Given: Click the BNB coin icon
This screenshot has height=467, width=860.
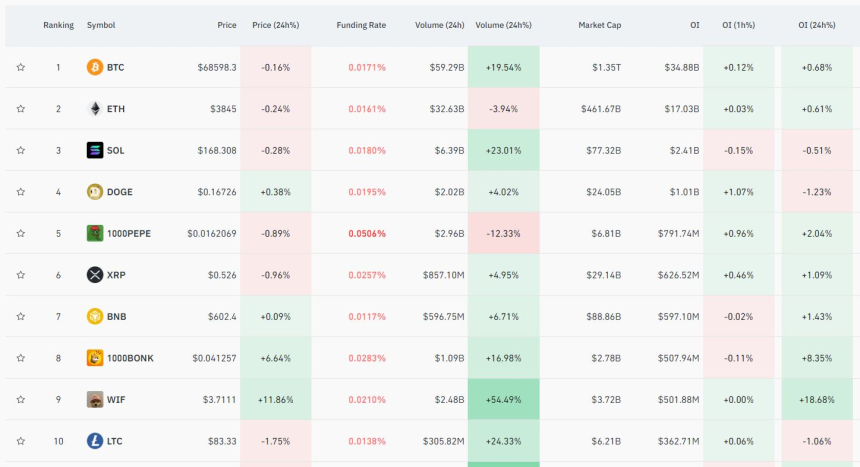Looking at the screenshot, I should tap(95, 316).
